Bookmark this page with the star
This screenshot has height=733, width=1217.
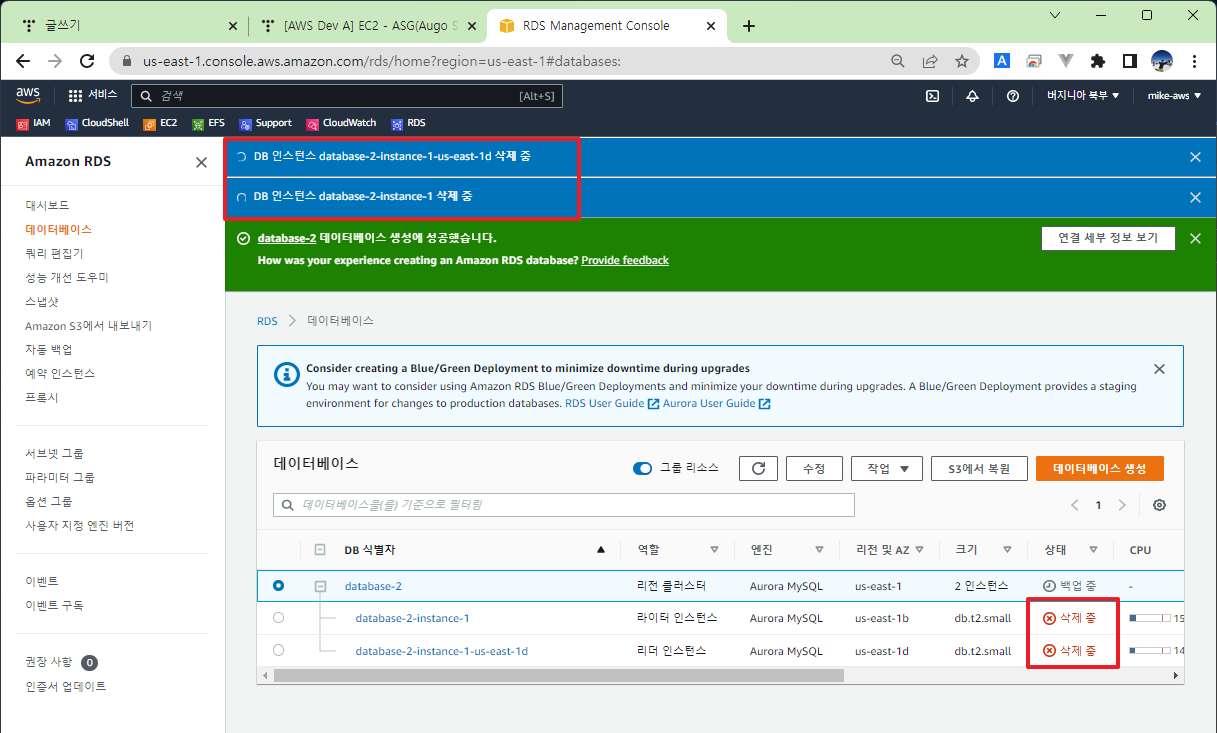click(962, 61)
